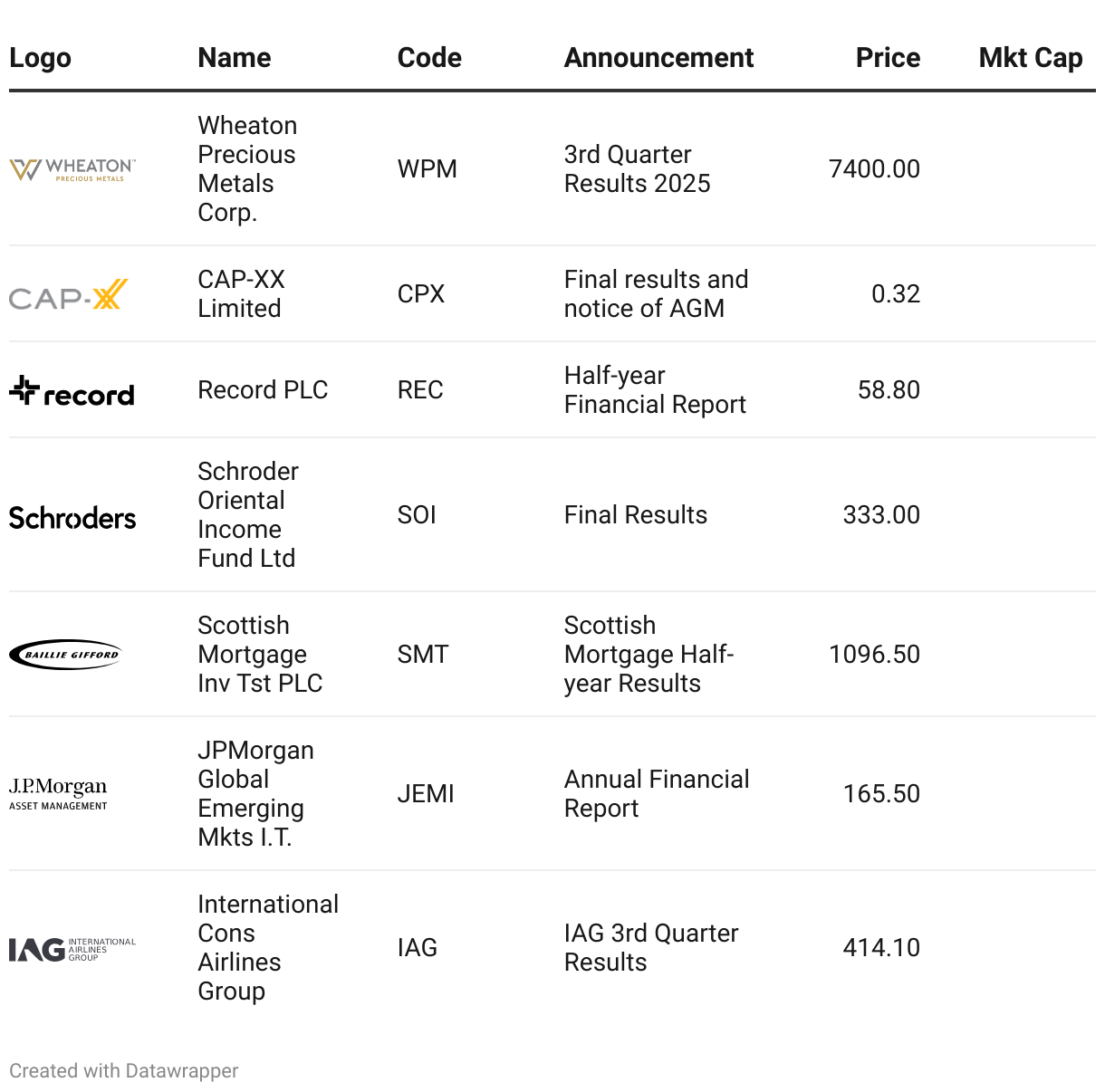Click the Announcement column header

(658, 58)
